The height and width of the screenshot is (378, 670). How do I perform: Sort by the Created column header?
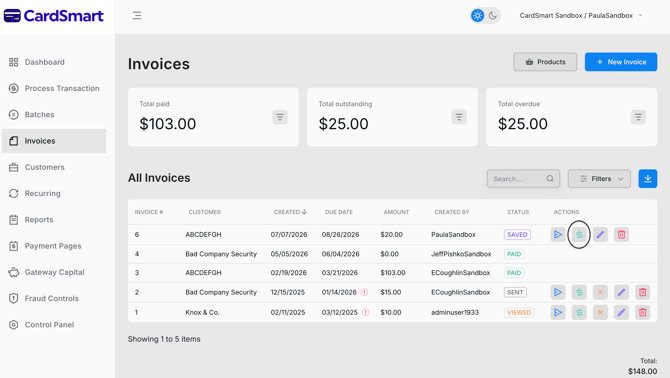(x=290, y=212)
